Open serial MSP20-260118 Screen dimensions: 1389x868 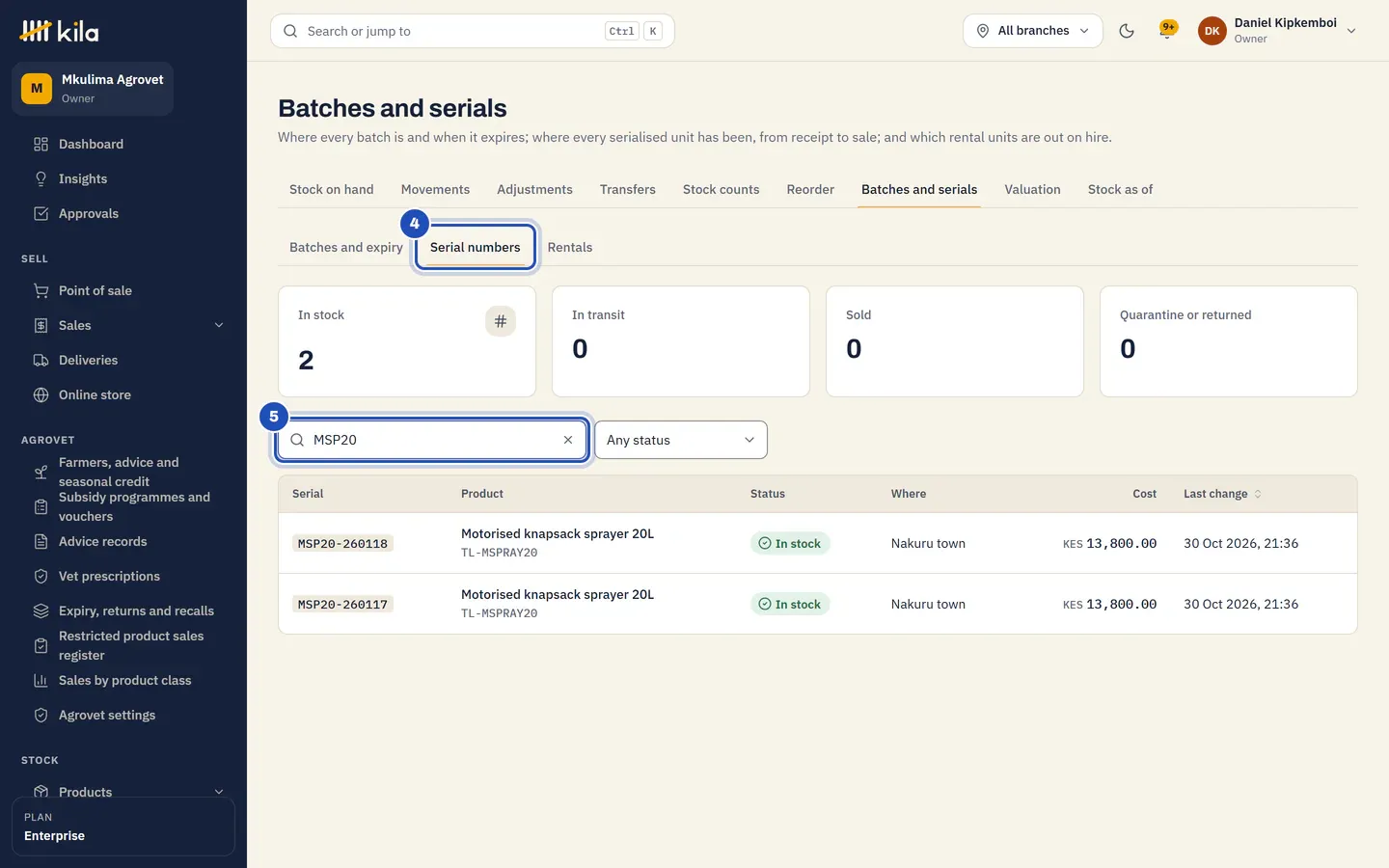coord(342,544)
